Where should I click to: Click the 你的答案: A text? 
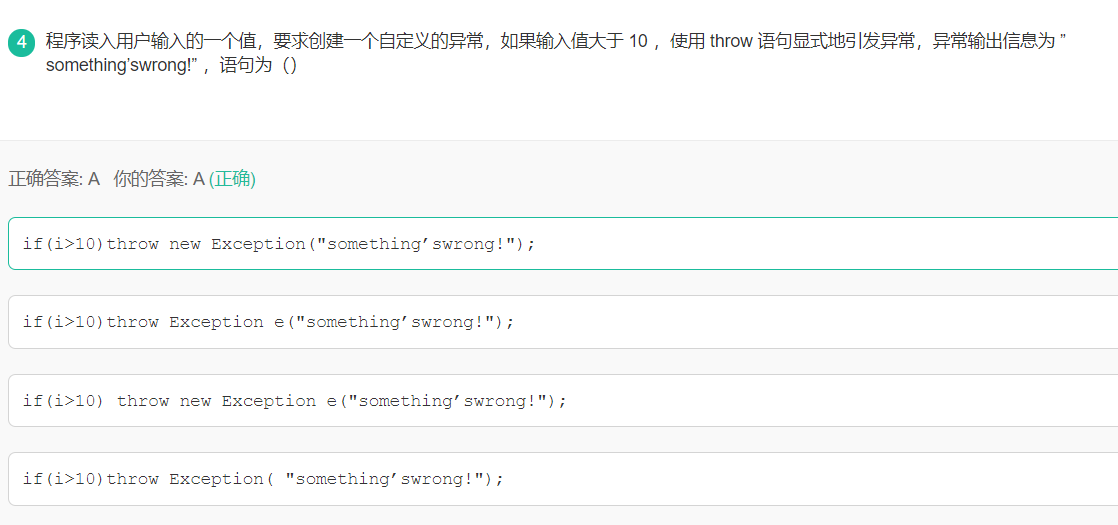click(159, 179)
